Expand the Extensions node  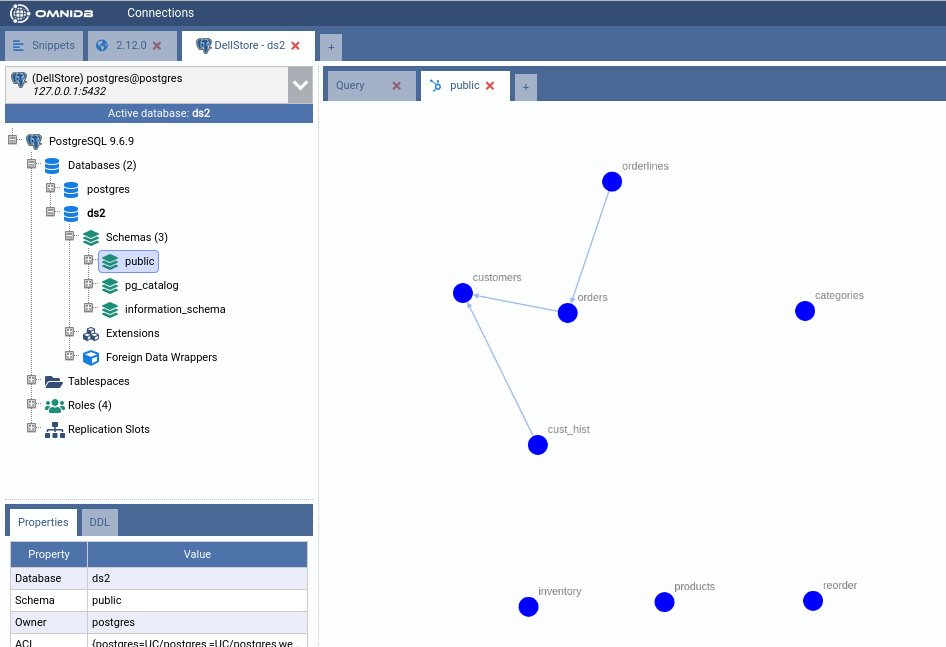[x=69, y=332]
